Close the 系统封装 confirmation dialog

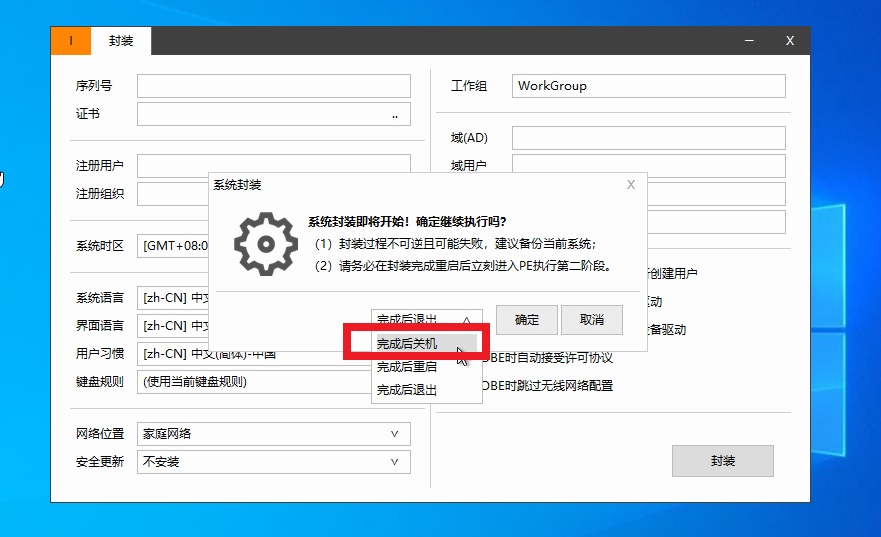point(630,185)
